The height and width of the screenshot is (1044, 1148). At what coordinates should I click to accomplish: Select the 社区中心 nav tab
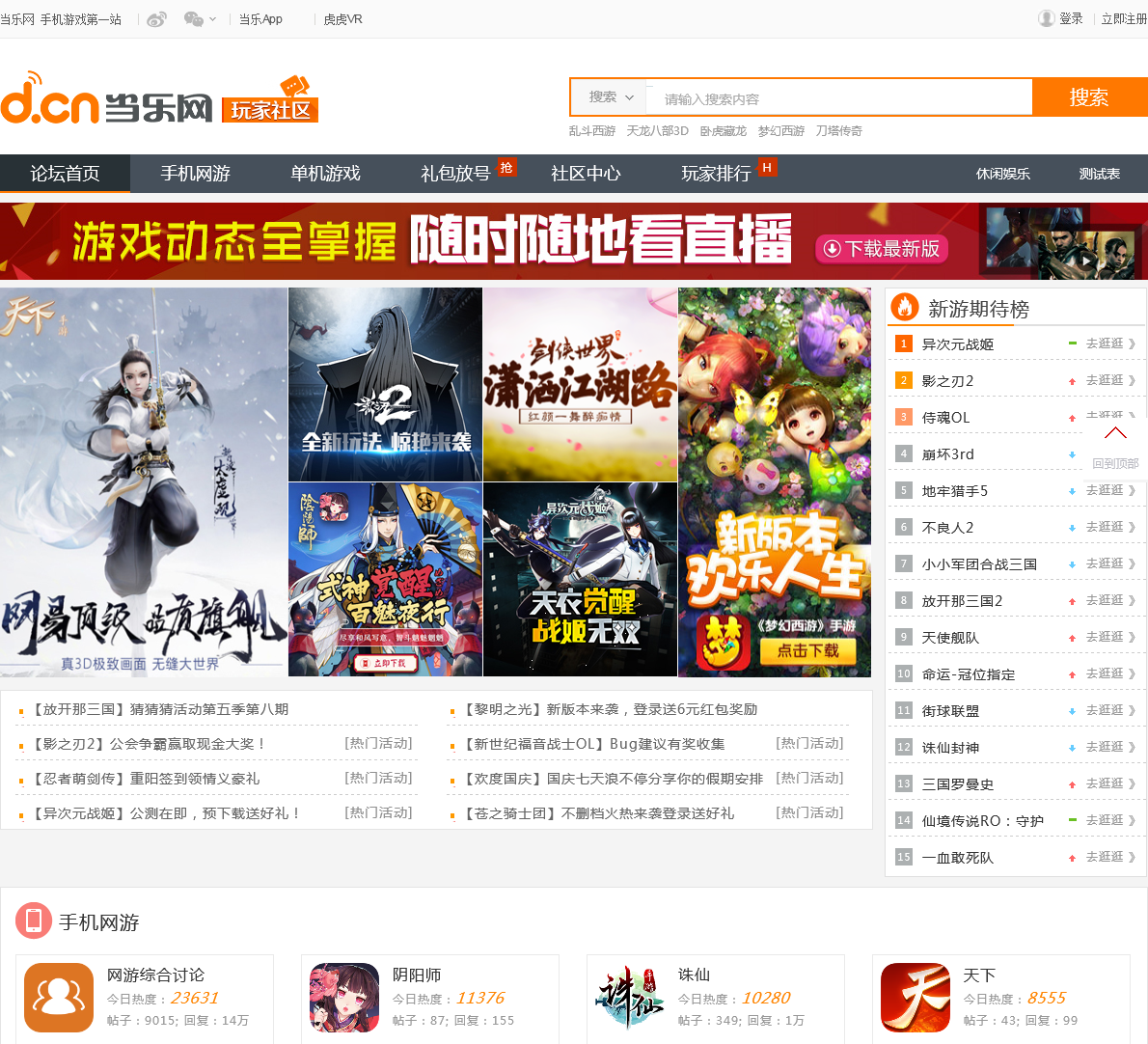click(586, 174)
